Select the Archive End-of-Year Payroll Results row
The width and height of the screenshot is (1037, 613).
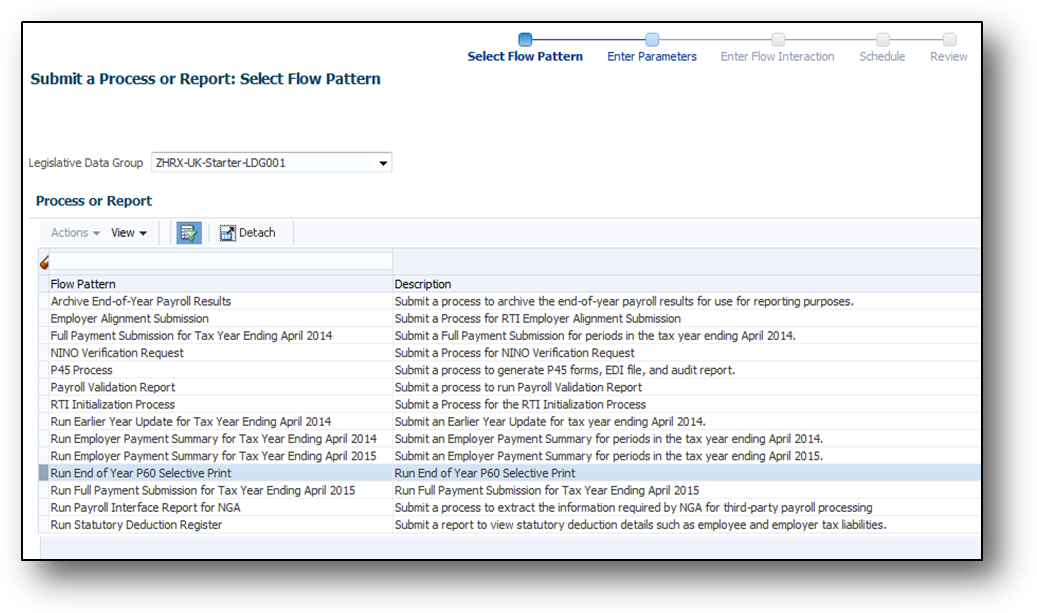point(141,302)
